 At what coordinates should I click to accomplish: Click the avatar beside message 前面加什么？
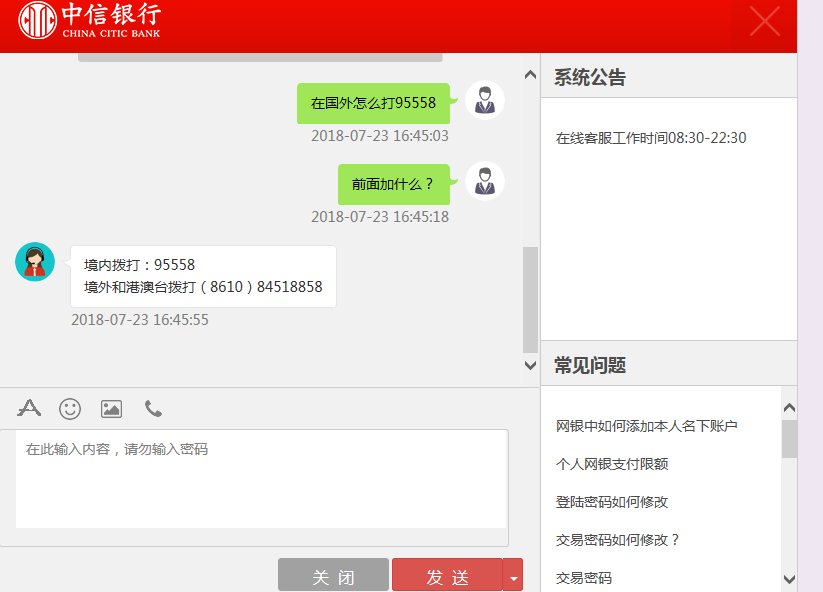point(484,182)
